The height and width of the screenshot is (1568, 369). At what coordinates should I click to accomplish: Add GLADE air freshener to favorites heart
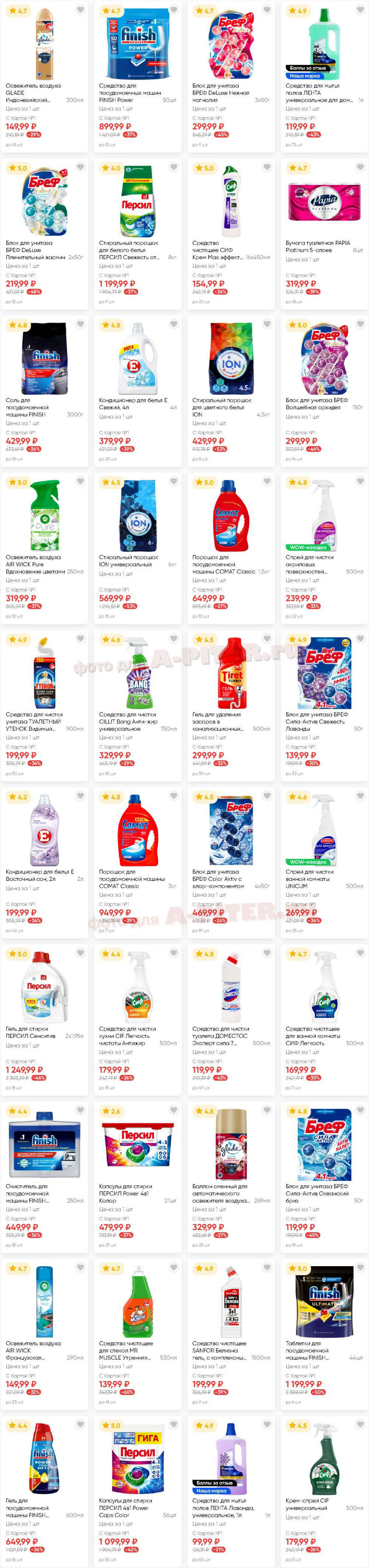click(x=80, y=10)
